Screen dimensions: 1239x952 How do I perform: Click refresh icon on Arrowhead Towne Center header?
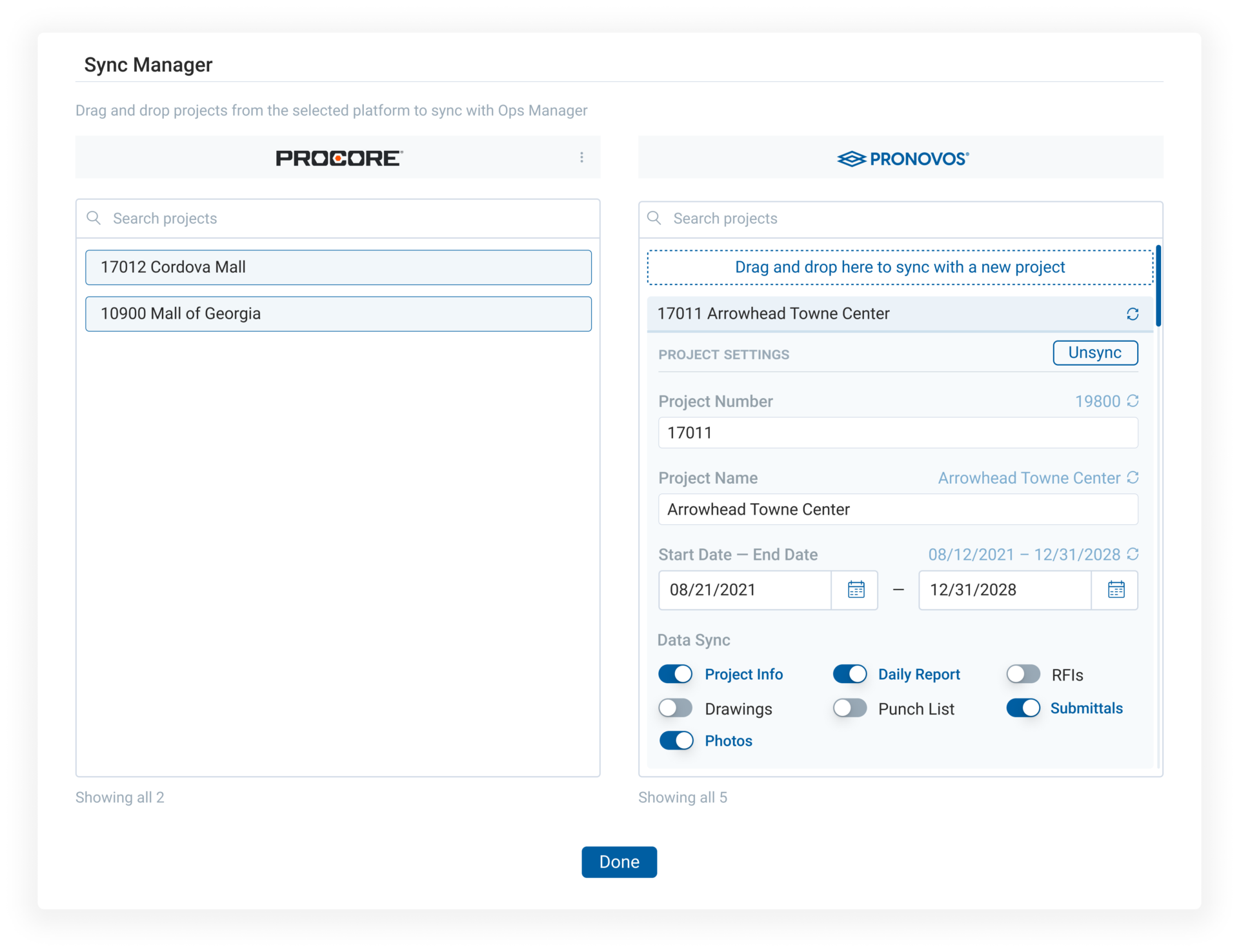coord(1133,314)
